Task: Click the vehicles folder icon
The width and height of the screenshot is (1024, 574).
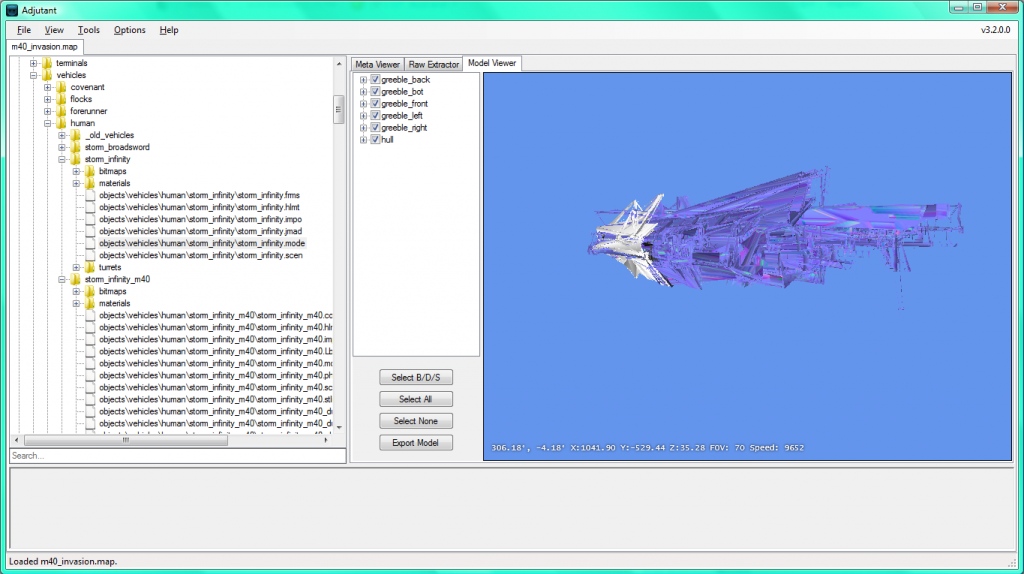Action: pos(47,75)
